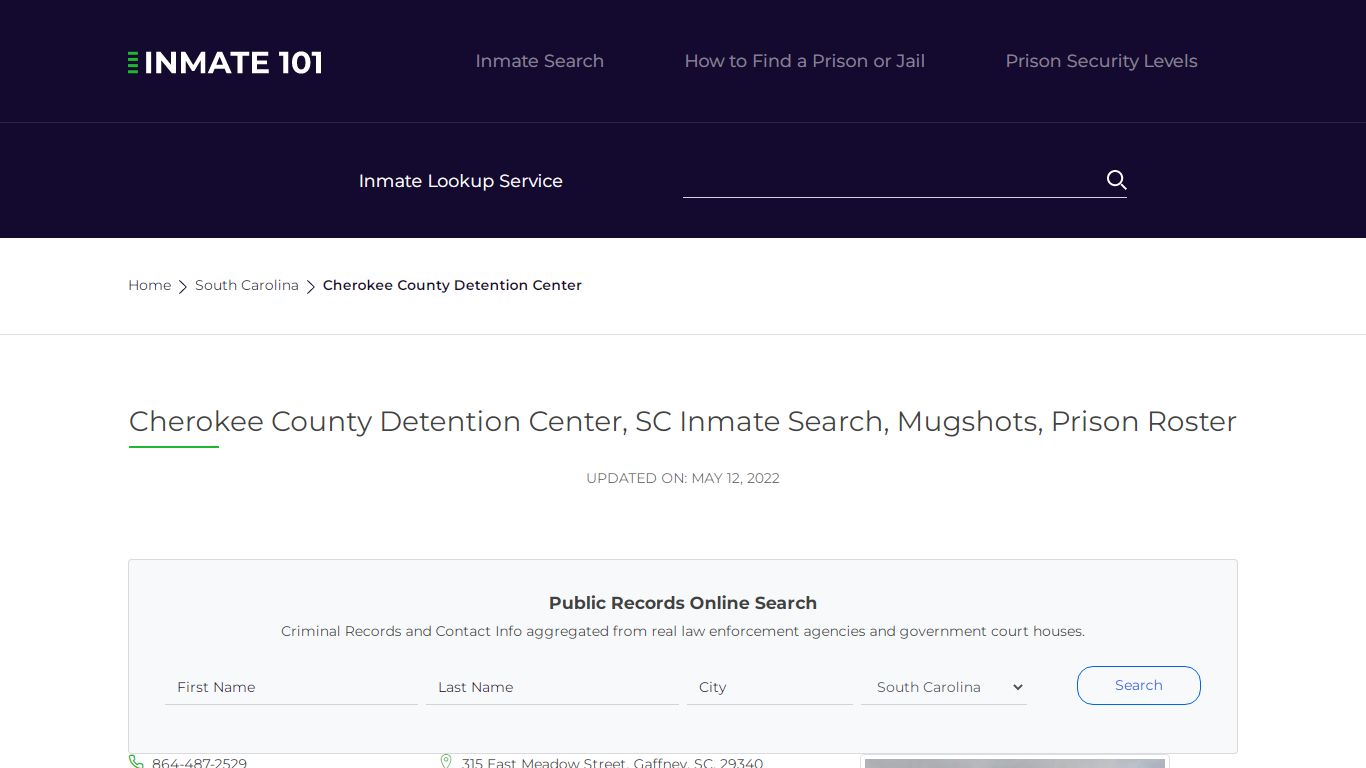Click the First Name field
This screenshot has height=768, width=1366.
coord(291,687)
